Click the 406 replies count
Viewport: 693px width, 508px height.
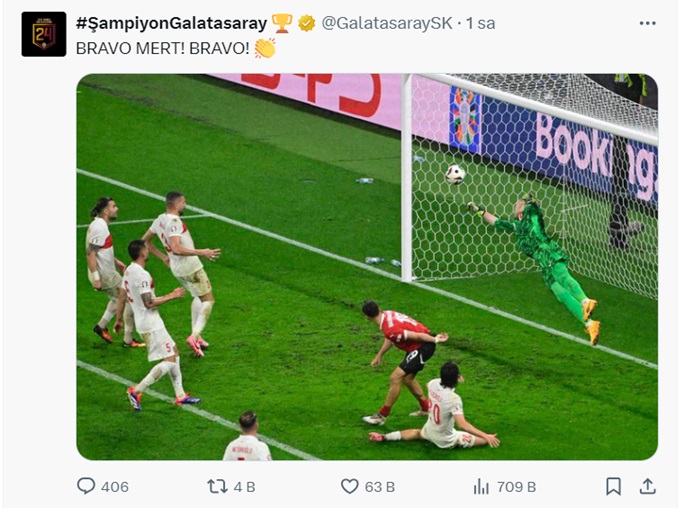(114, 487)
